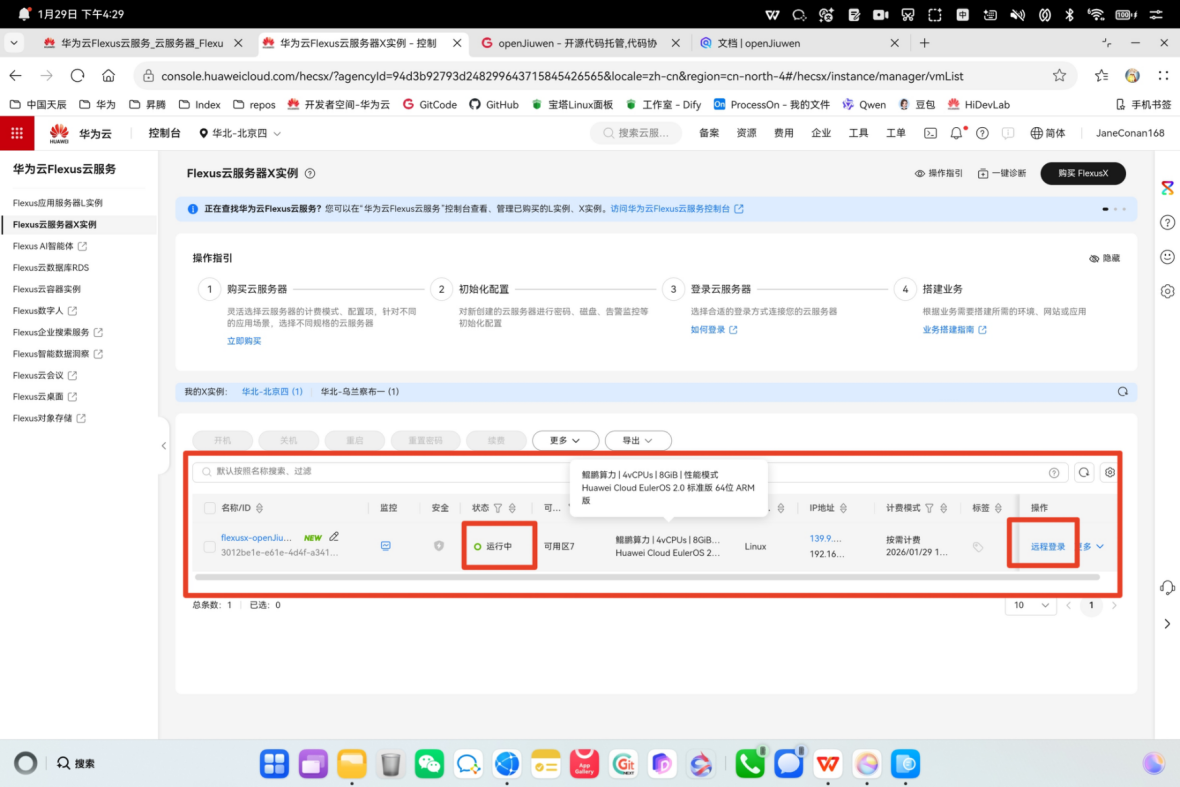This screenshot has height=787, width=1180.
Task: Toggle 操作指引 eye button near top right
Action: click(x=938, y=173)
